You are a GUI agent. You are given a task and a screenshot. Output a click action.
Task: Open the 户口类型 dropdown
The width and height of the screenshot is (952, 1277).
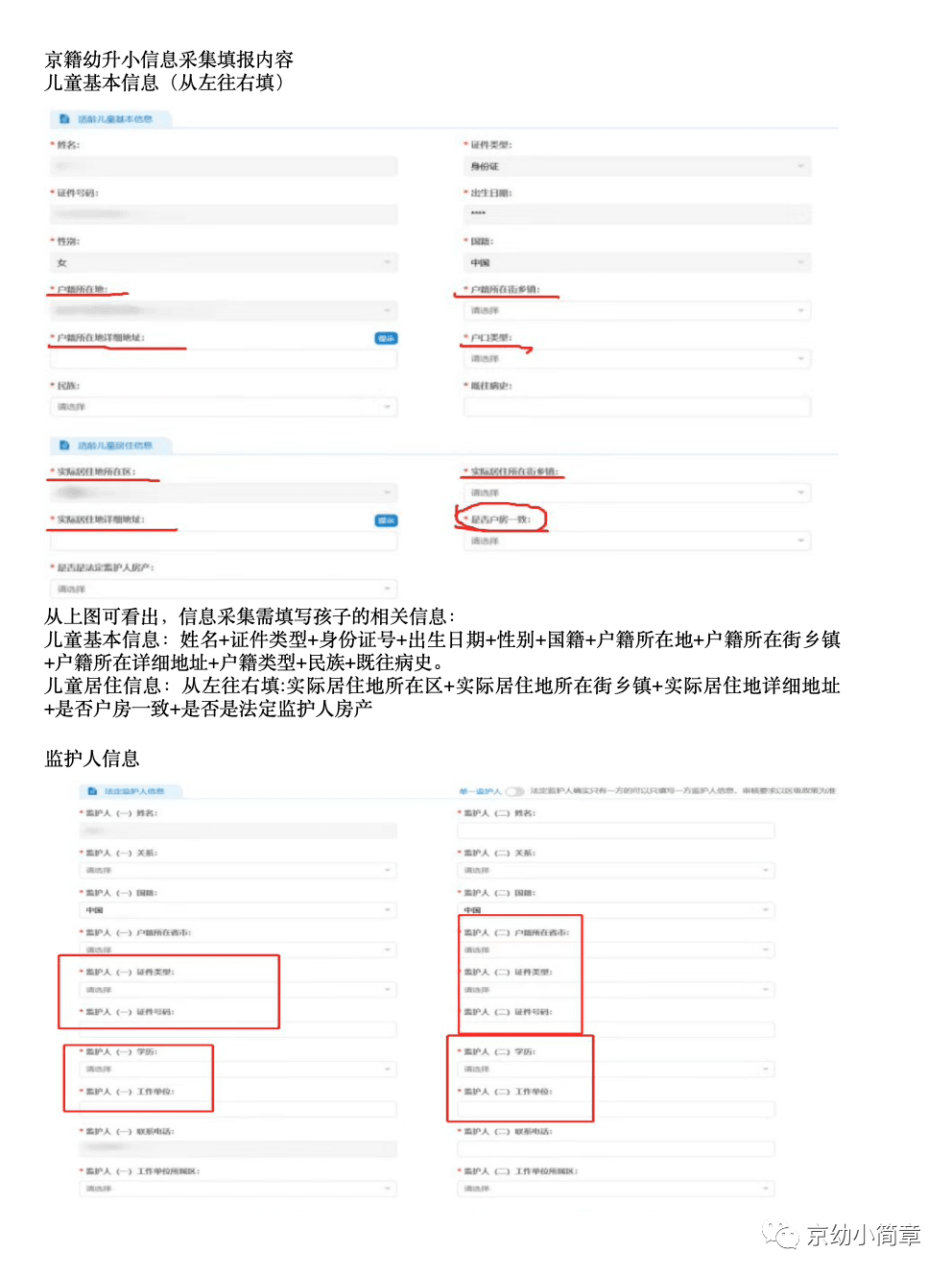coord(637,359)
